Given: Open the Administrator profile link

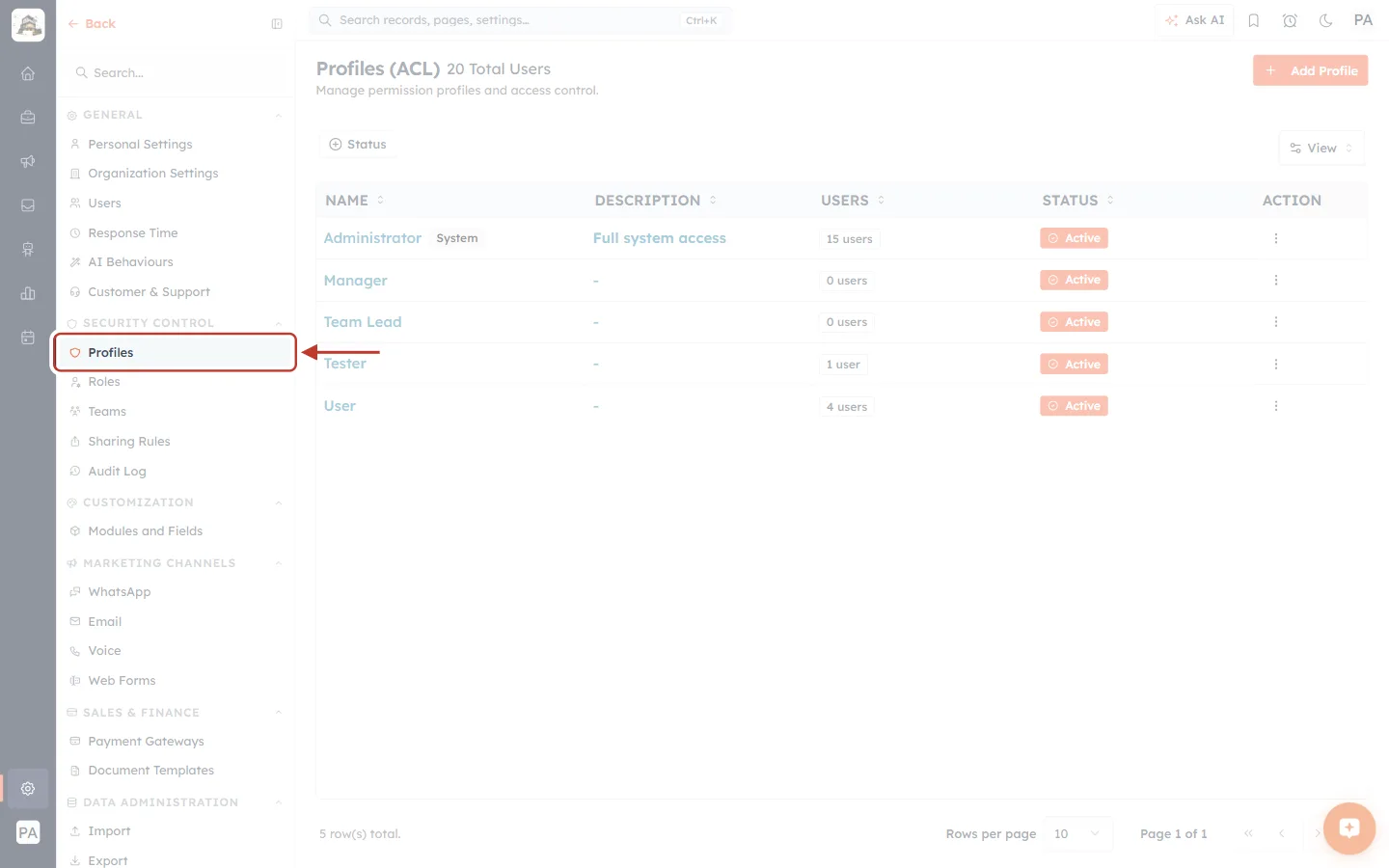Looking at the screenshot, I should [372, 238].
